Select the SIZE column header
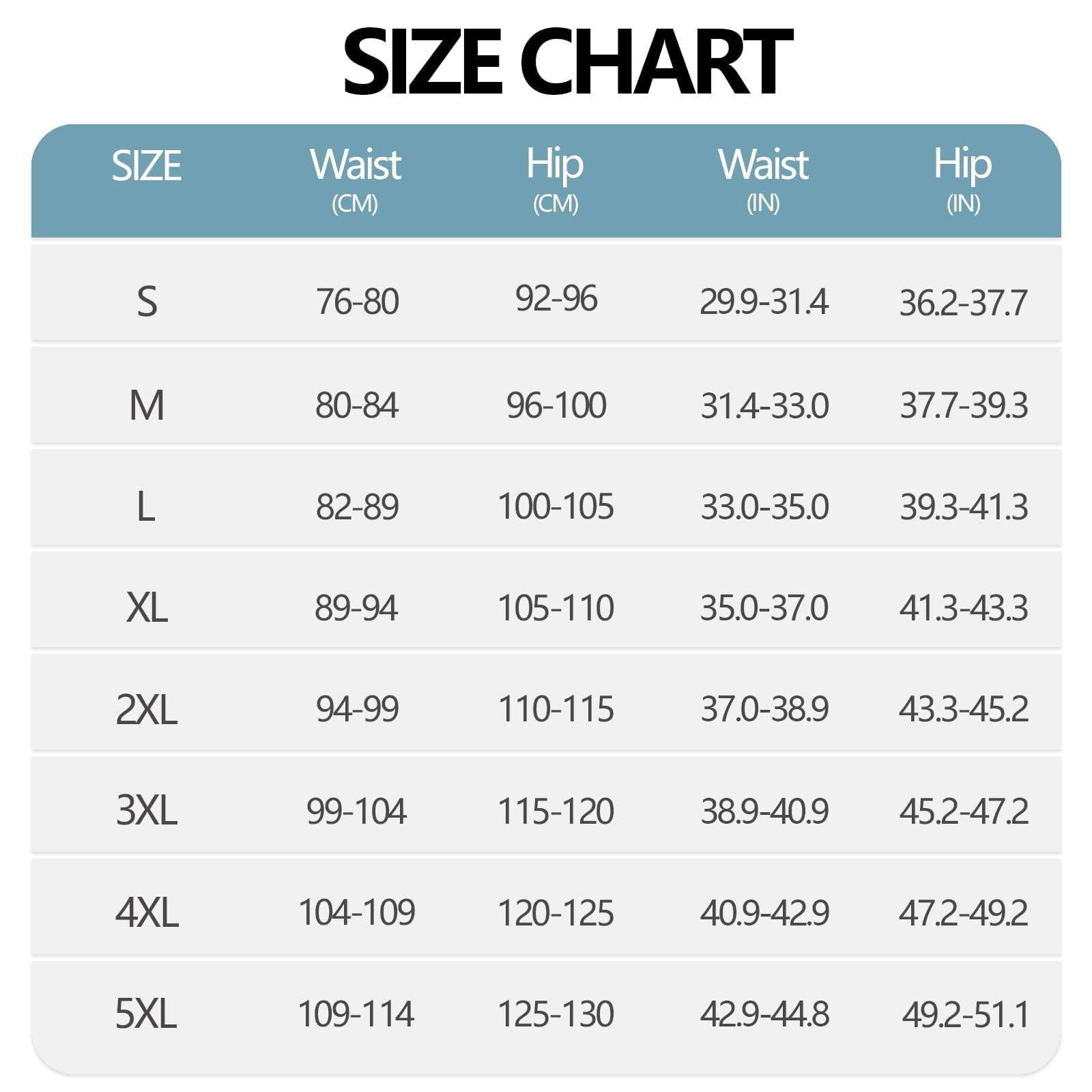 coord(147,166)
